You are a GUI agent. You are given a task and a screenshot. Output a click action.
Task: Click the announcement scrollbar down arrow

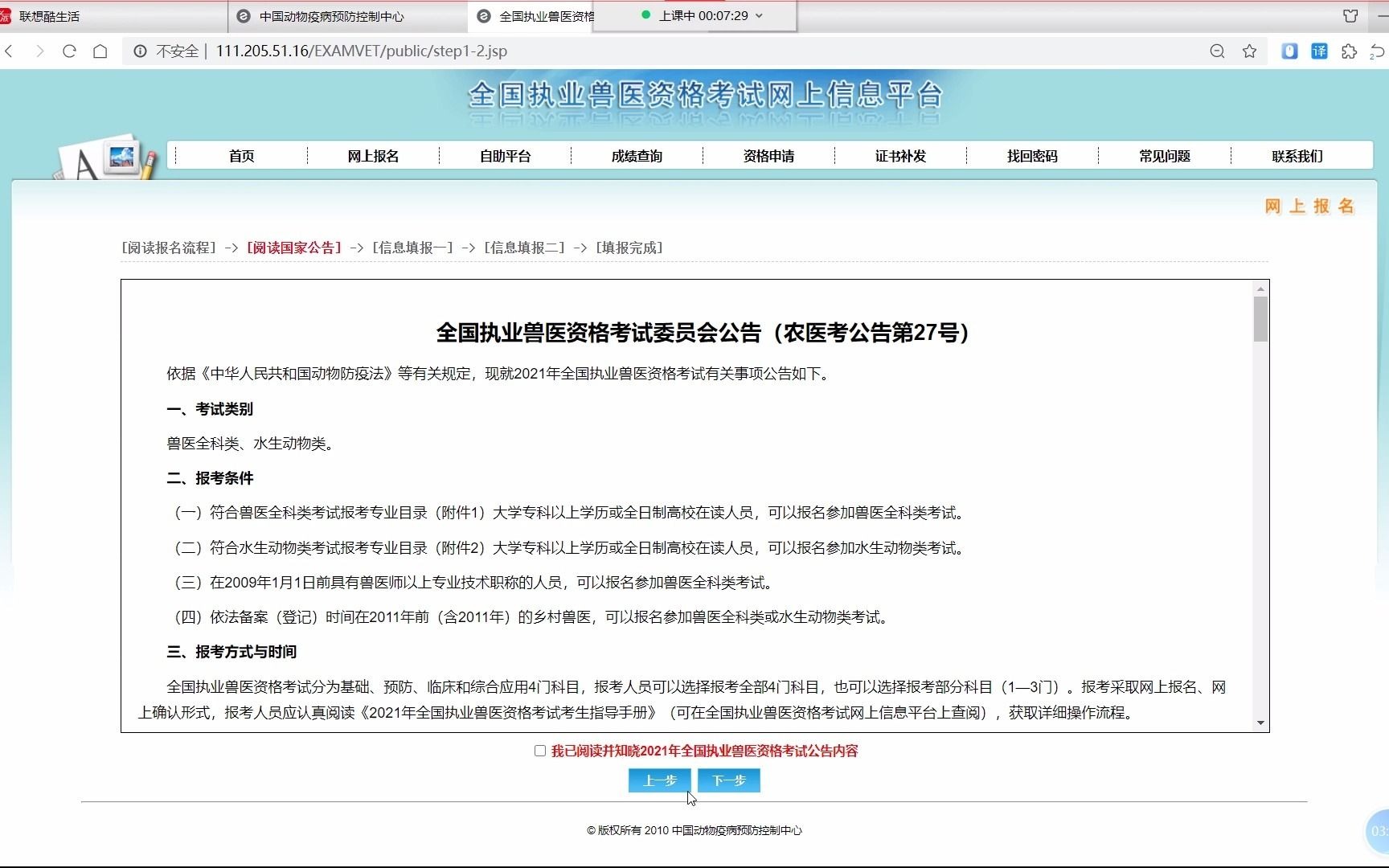point(1260,723)
